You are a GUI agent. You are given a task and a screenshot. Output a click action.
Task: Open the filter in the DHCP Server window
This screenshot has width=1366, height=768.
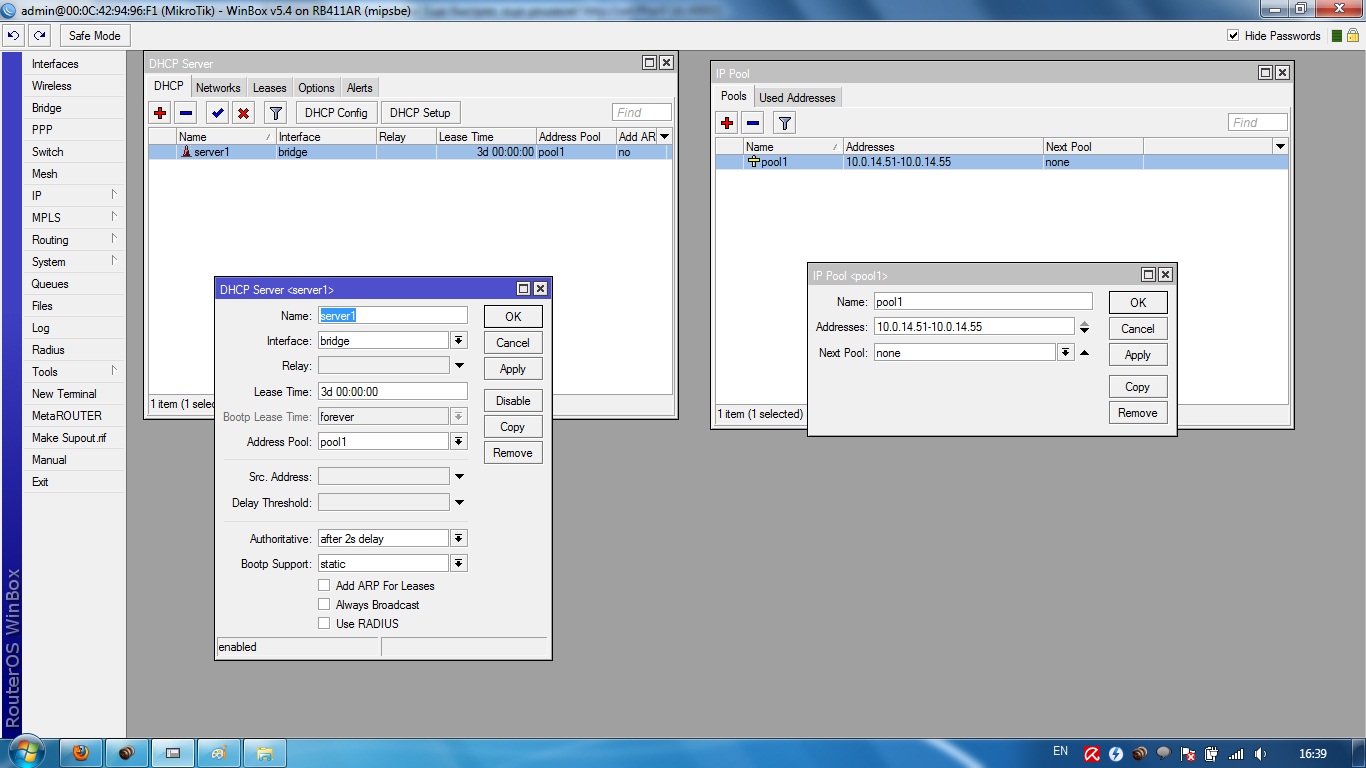pyautogui.click(x=277, y=113)
